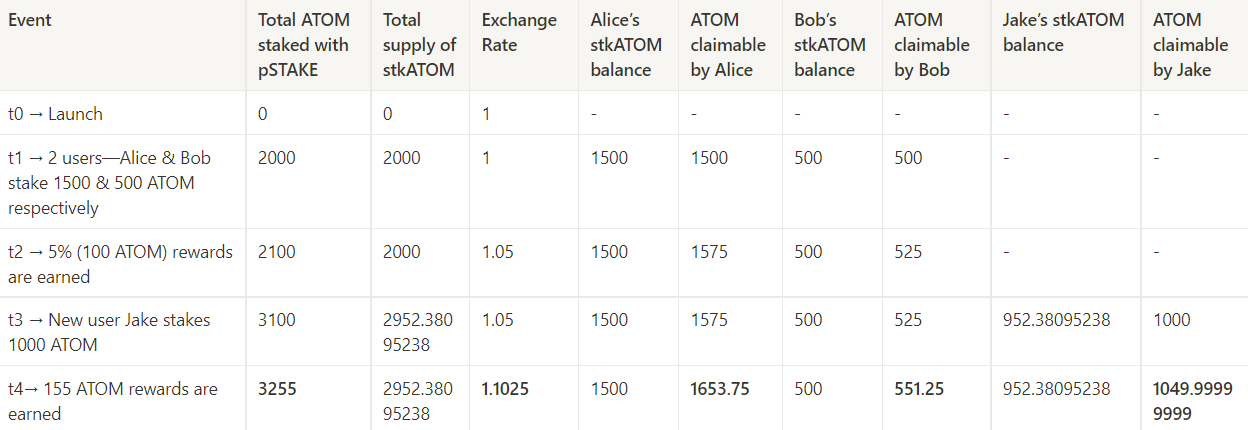
Task: Click the t1 Alice & Bob stake event
Action: (x=110, y=183)
